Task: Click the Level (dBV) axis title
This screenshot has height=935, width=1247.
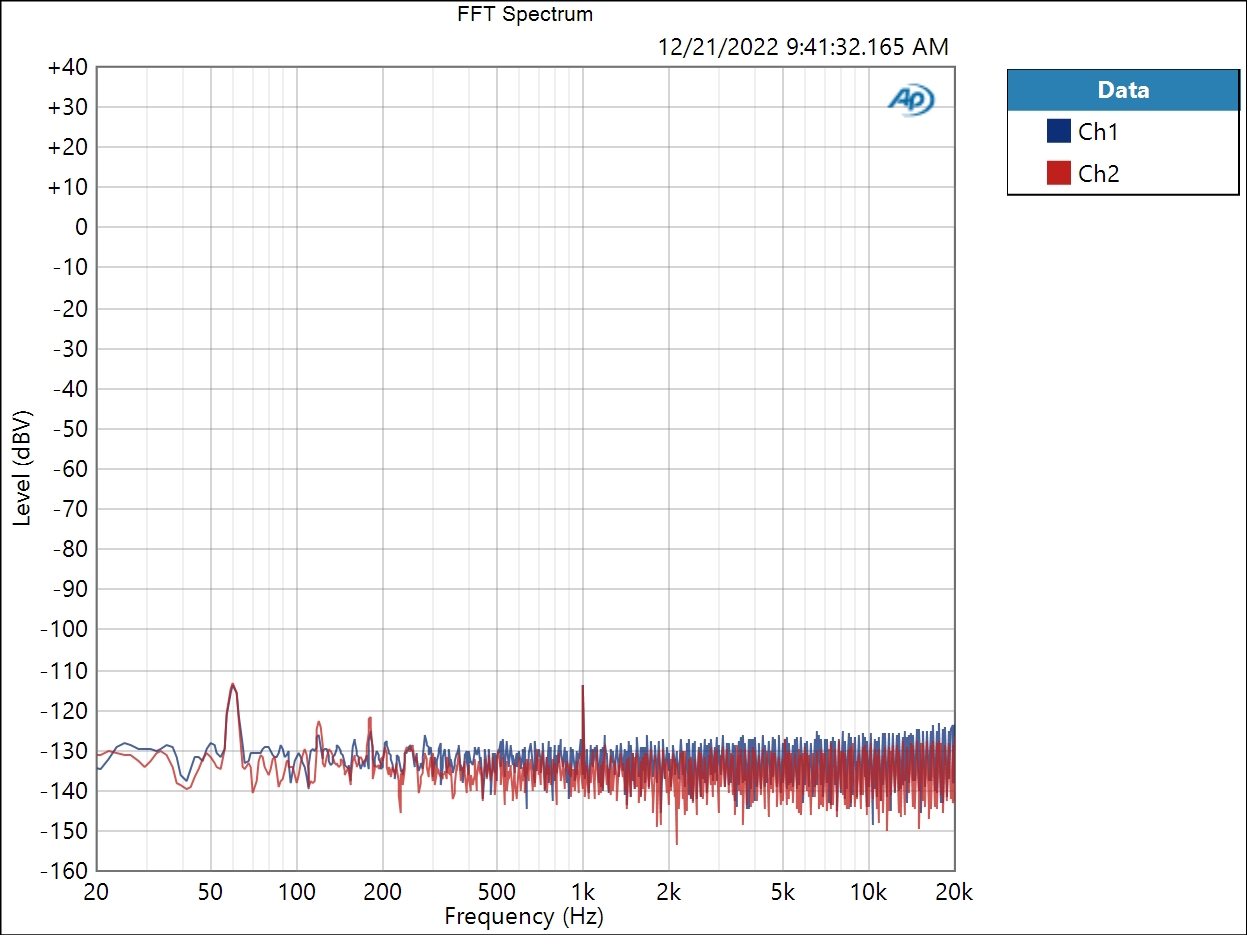Action: pyautogui.click(x=22, y=467)
